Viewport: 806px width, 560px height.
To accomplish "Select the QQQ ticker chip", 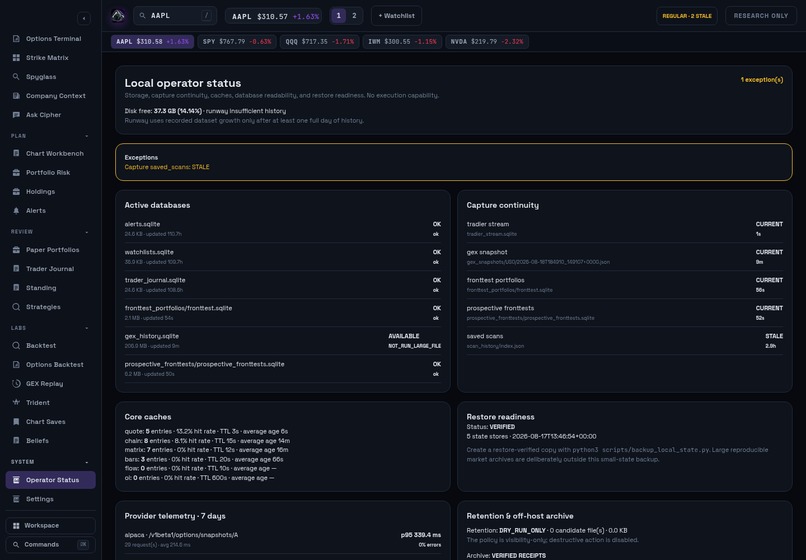I will coord(320,42).
